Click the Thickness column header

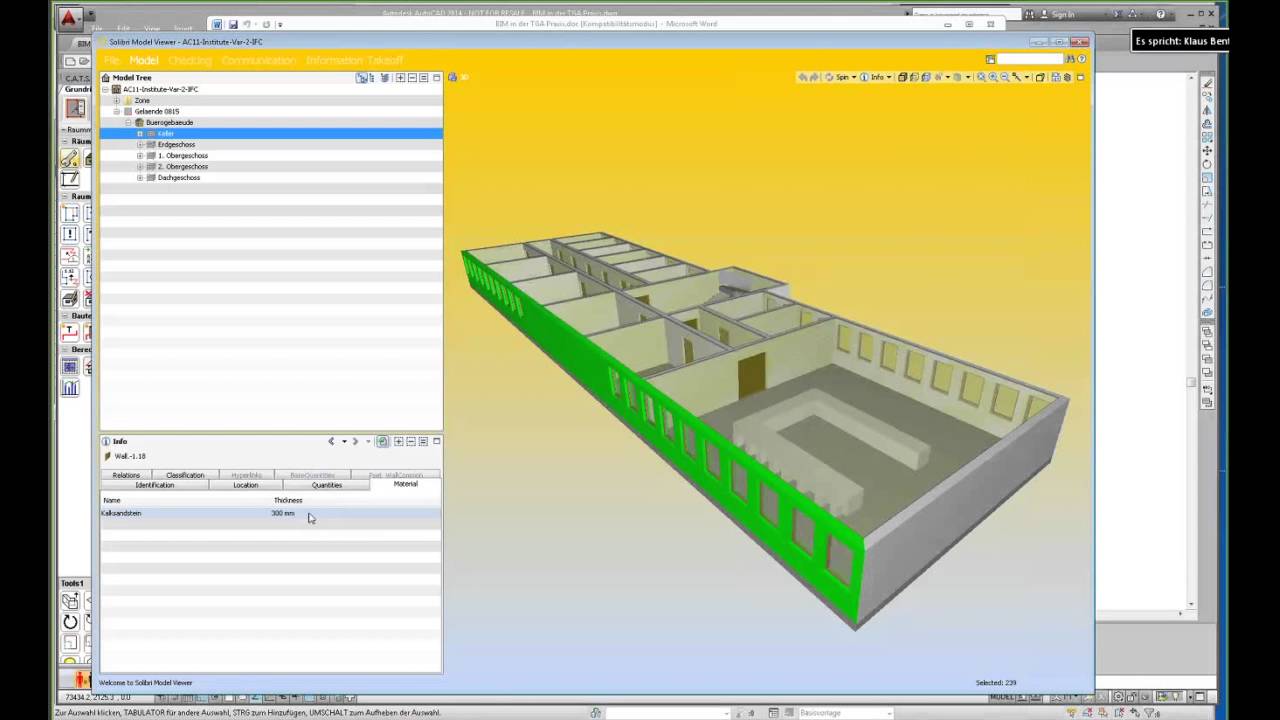288,500
